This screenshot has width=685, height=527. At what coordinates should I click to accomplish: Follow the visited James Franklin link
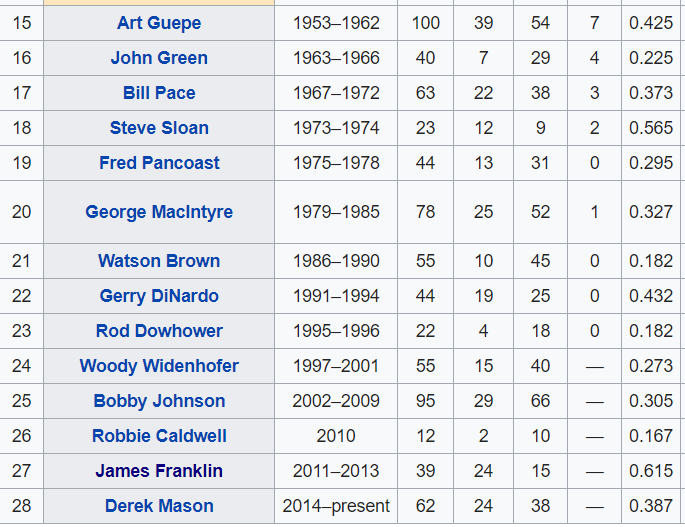click(159, 471)
